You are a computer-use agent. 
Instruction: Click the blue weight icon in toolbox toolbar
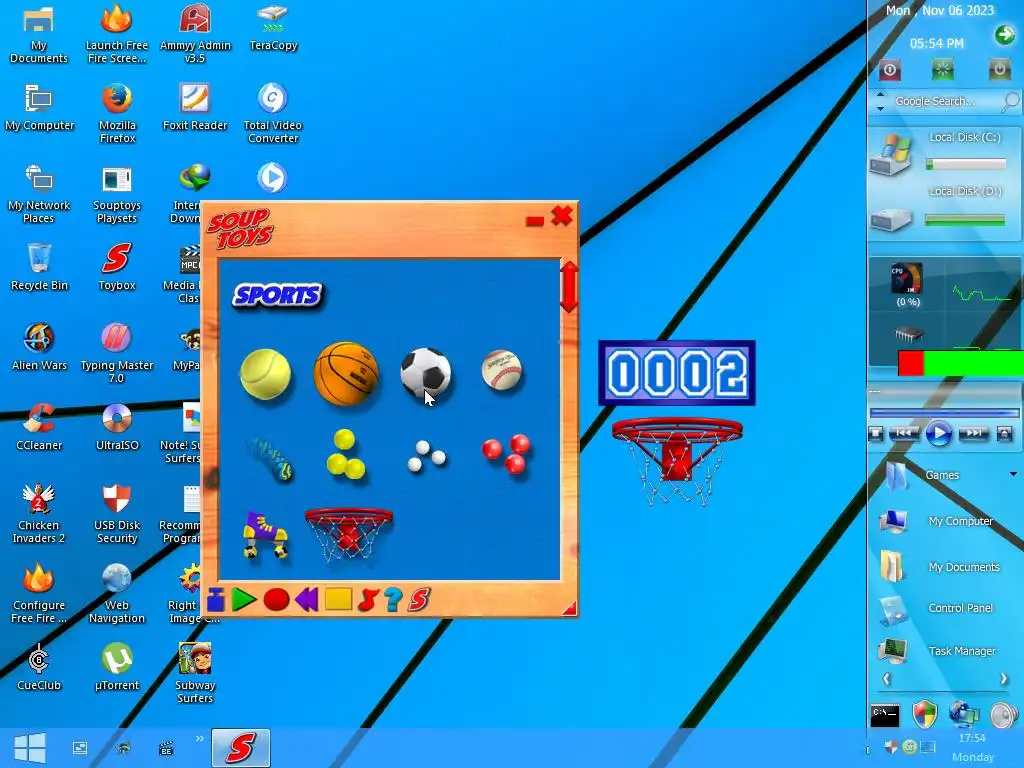point(216,600)
